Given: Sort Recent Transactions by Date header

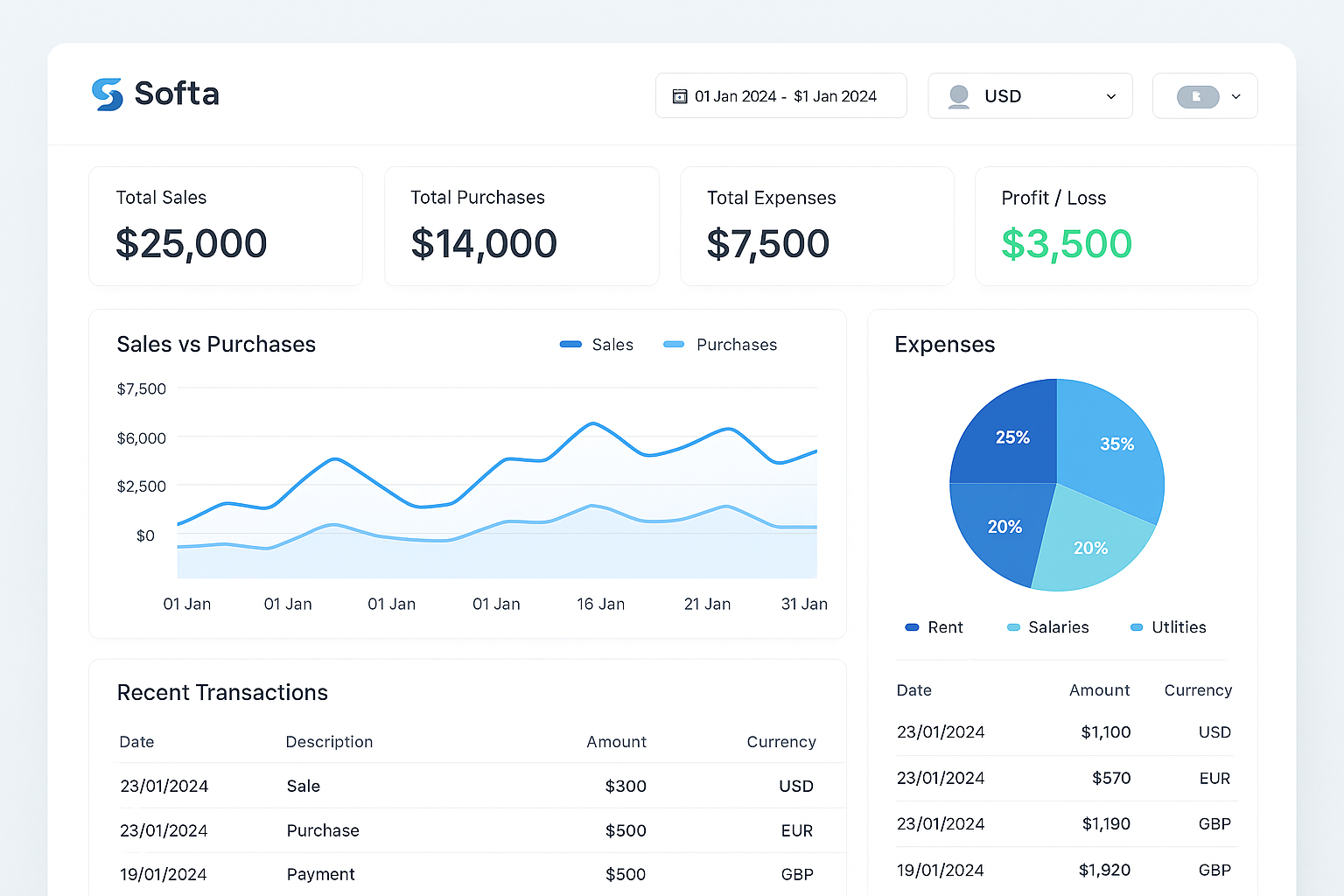Looking at the screenshot, I should coord(136,742).
